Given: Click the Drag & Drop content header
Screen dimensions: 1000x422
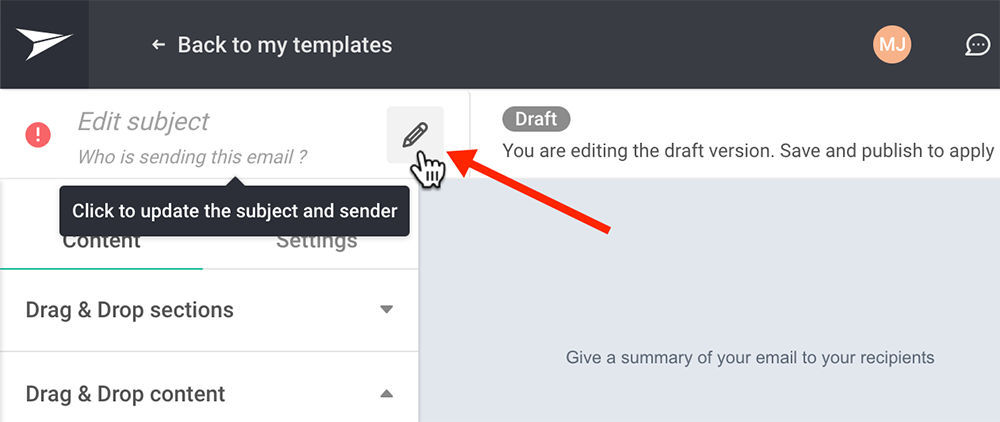Looking at the screenshot, I should point(209,393).
